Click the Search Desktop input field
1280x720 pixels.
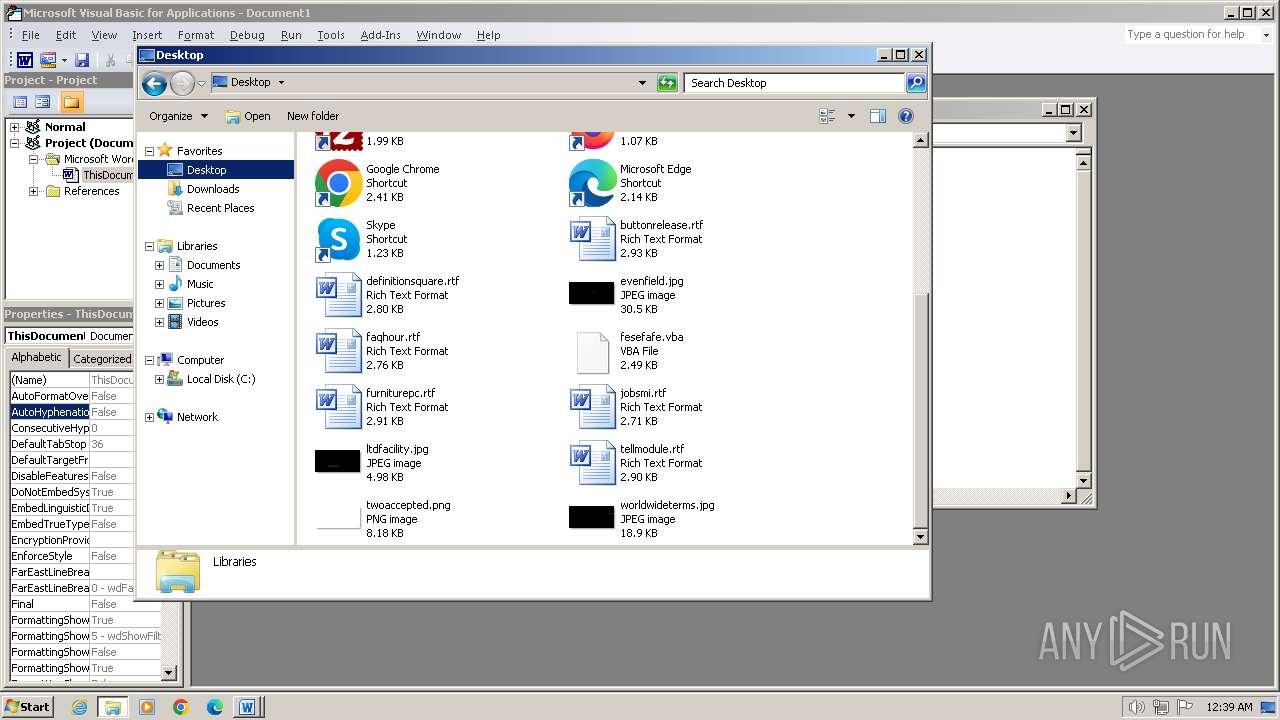795,83
